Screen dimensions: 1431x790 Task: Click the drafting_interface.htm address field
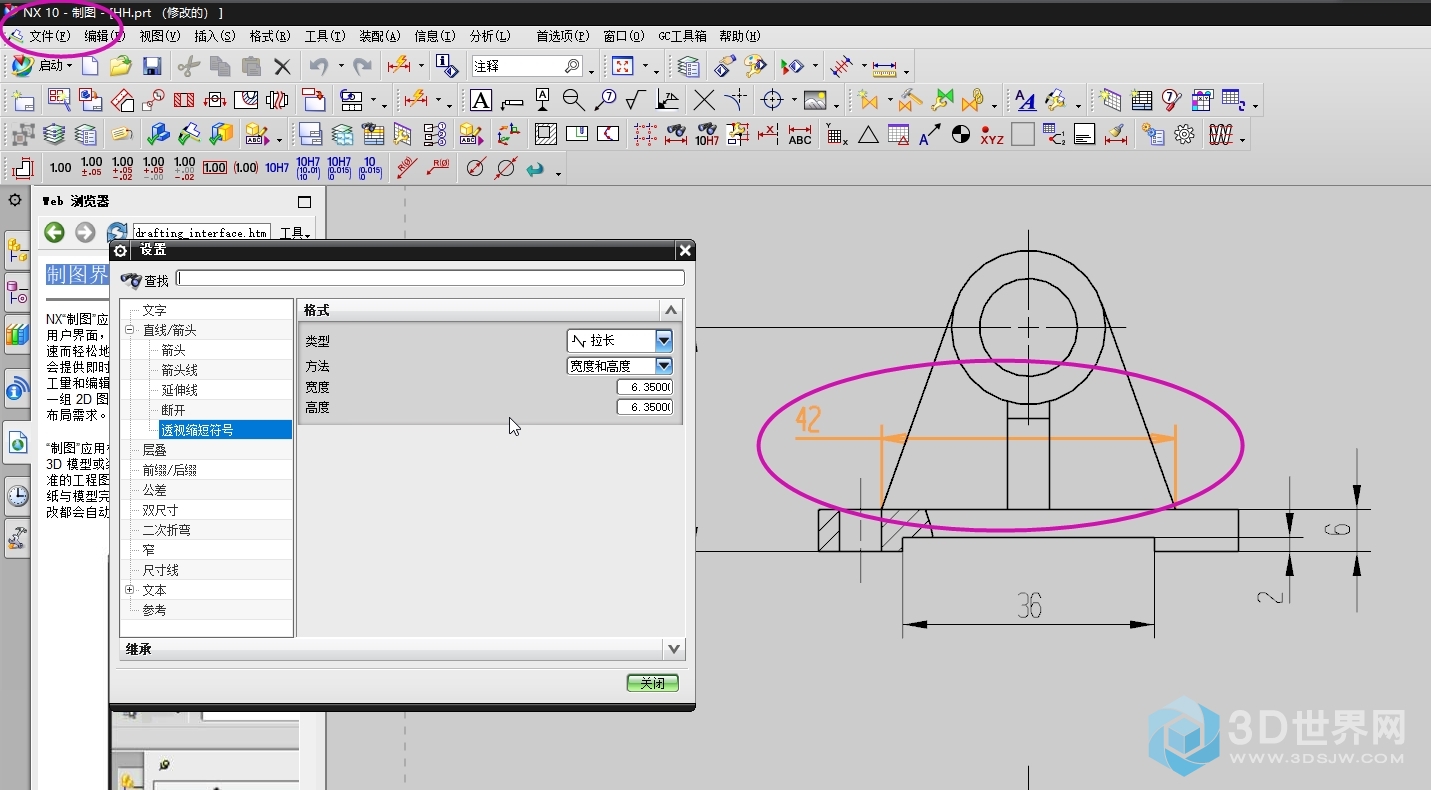202,232
